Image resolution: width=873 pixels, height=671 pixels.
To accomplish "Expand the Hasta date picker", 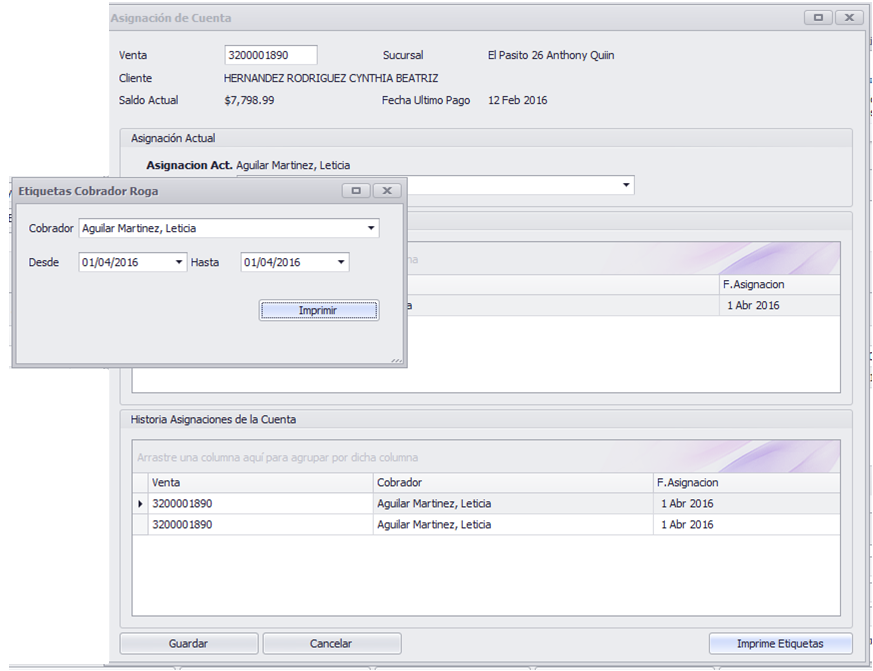I will coord(341,262).
